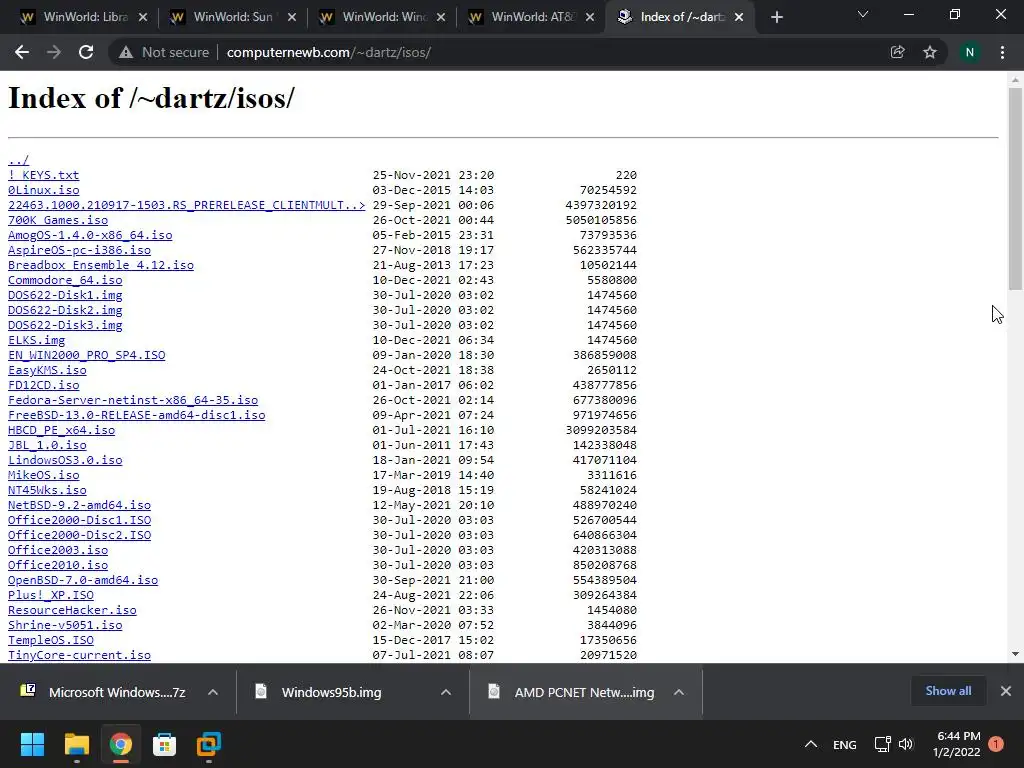Screen dimensions: 1024x768
Task: Download HBCD_PE_x64.iso
Action: click(x=61, y=430)
